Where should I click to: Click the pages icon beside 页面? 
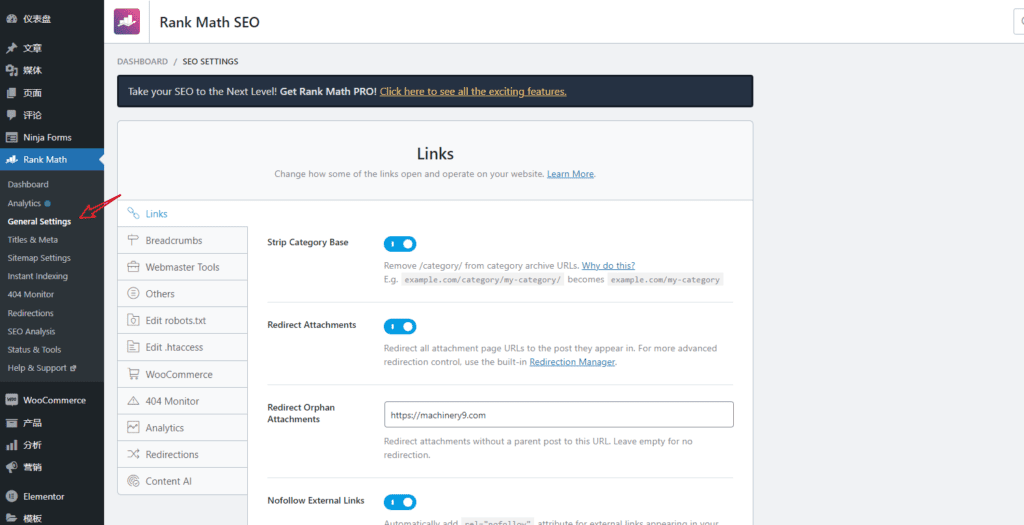[x=11, y=93]
